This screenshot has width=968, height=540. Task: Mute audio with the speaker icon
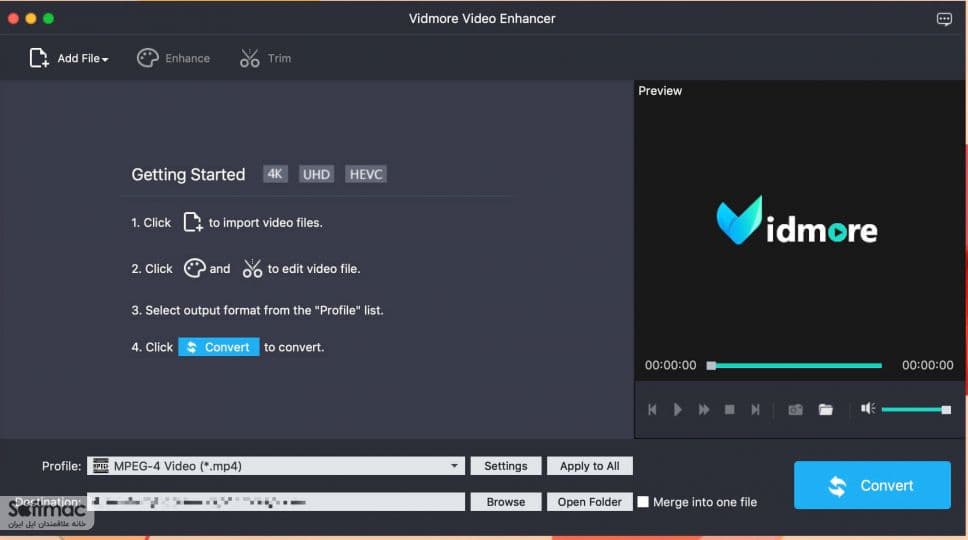pyautogui.click(x=868, y=409)
